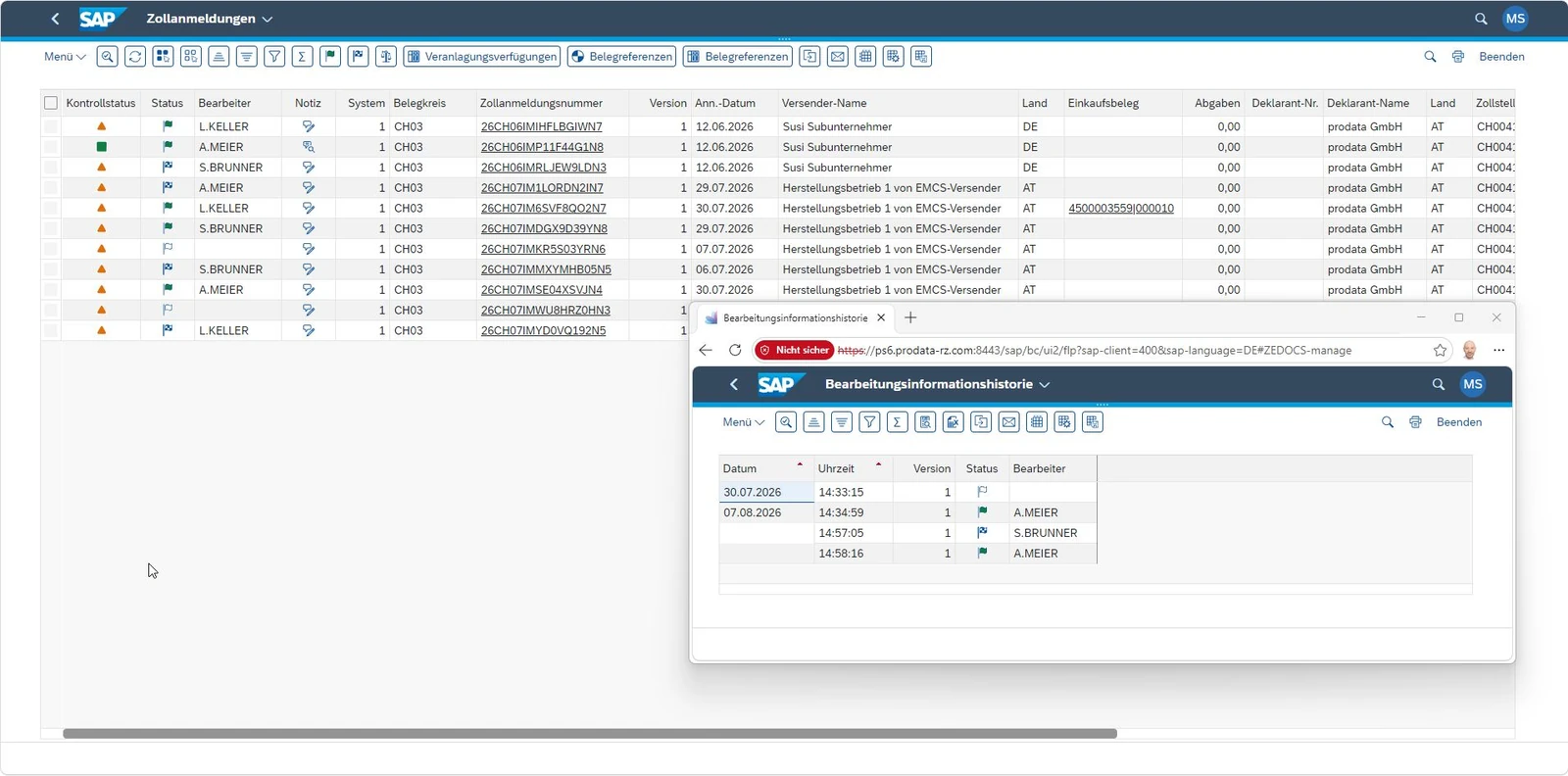This screenshot has height=776, width=1568.
Task: Click the horizontal scrollbar of the Zollanmeldungen table
Action: 590,733
